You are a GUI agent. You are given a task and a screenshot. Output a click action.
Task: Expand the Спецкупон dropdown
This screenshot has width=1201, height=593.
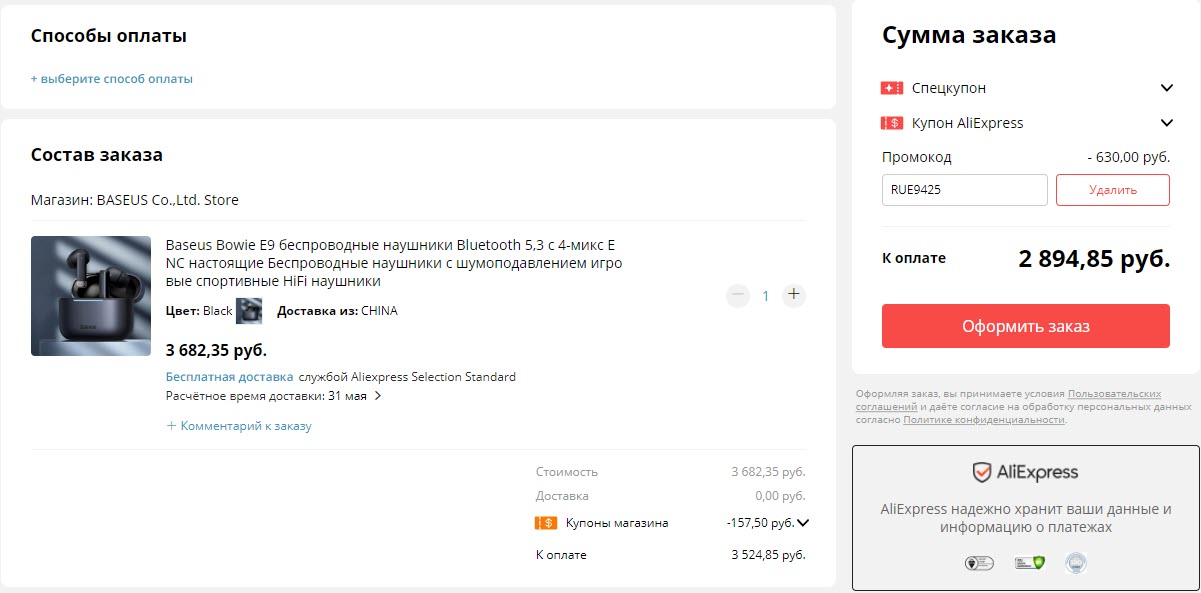(1166, 88)
